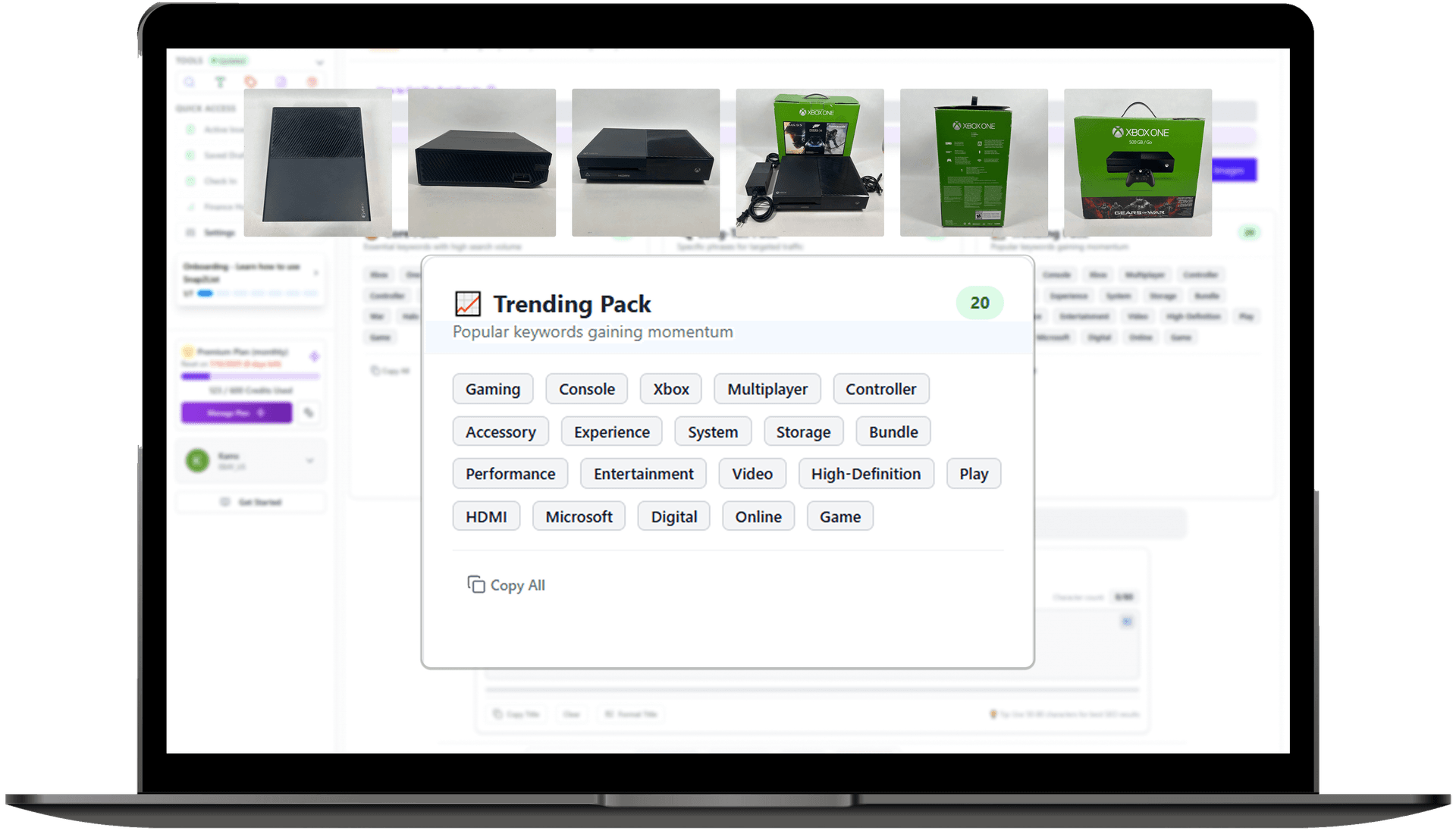
Task: Choose the Multiplayer keyword chip
Action: point(767,389)
